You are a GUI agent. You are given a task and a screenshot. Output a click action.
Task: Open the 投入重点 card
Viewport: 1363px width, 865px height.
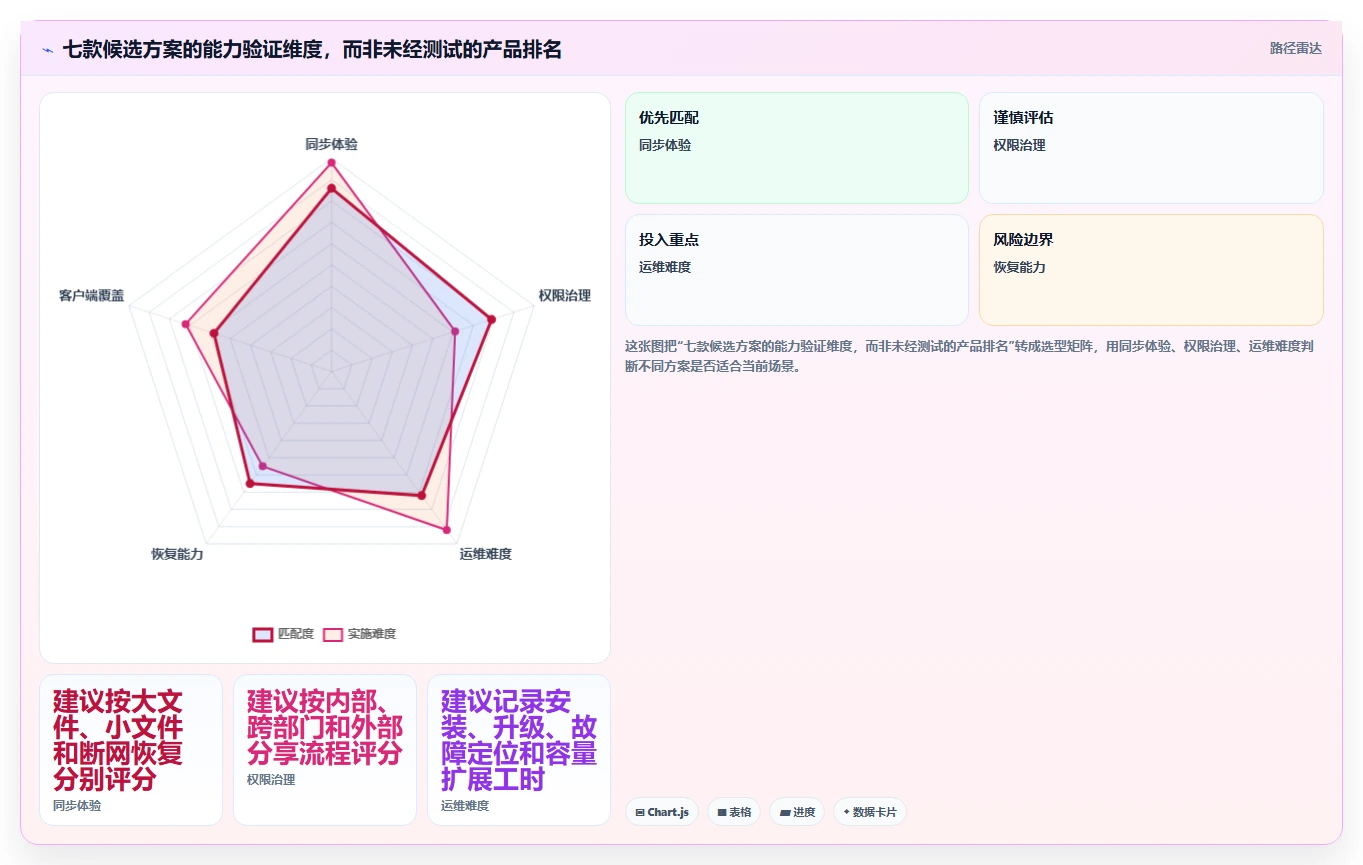pyautogui.click(x=797, y=270)
